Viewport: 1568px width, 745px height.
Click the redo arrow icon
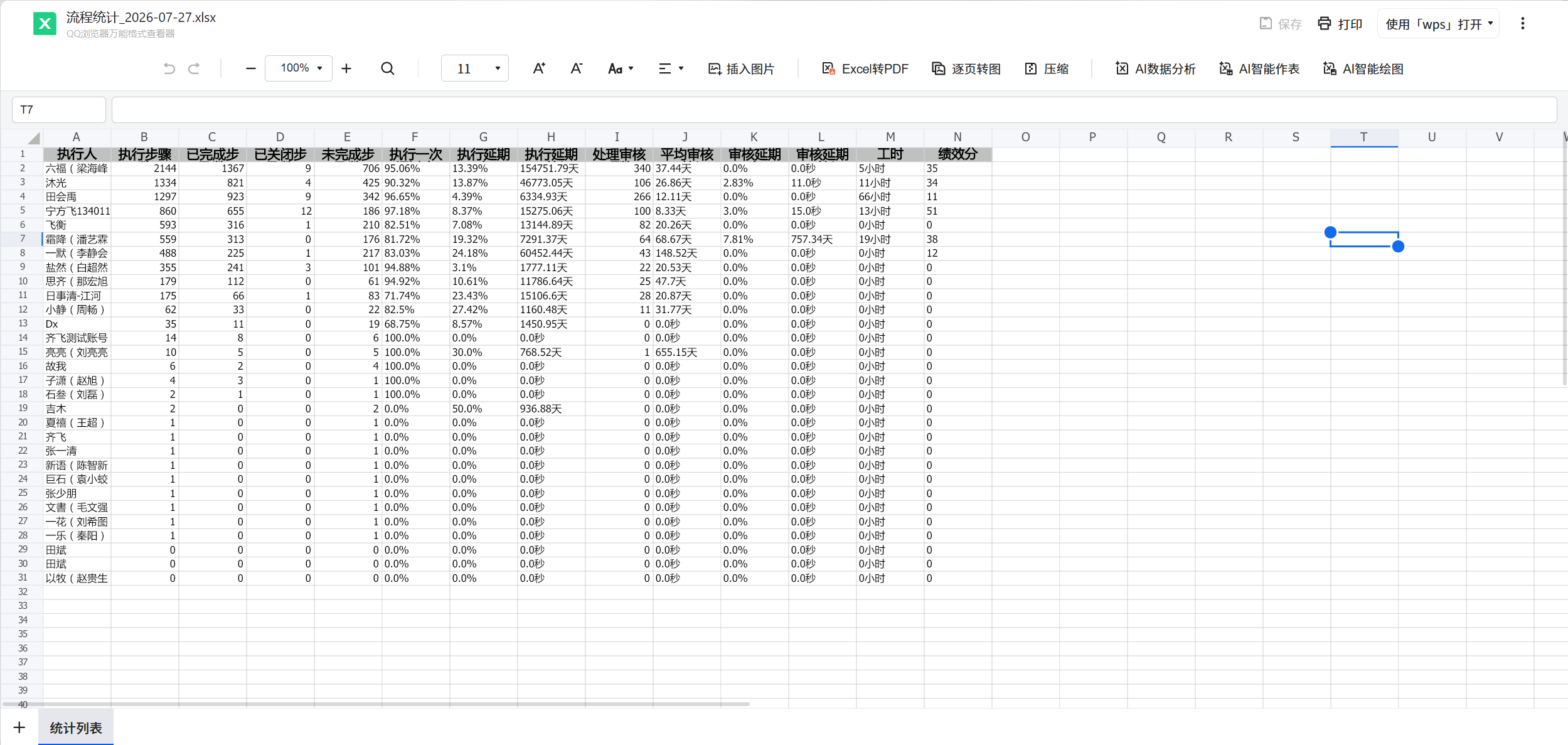(x=195, y=68)
